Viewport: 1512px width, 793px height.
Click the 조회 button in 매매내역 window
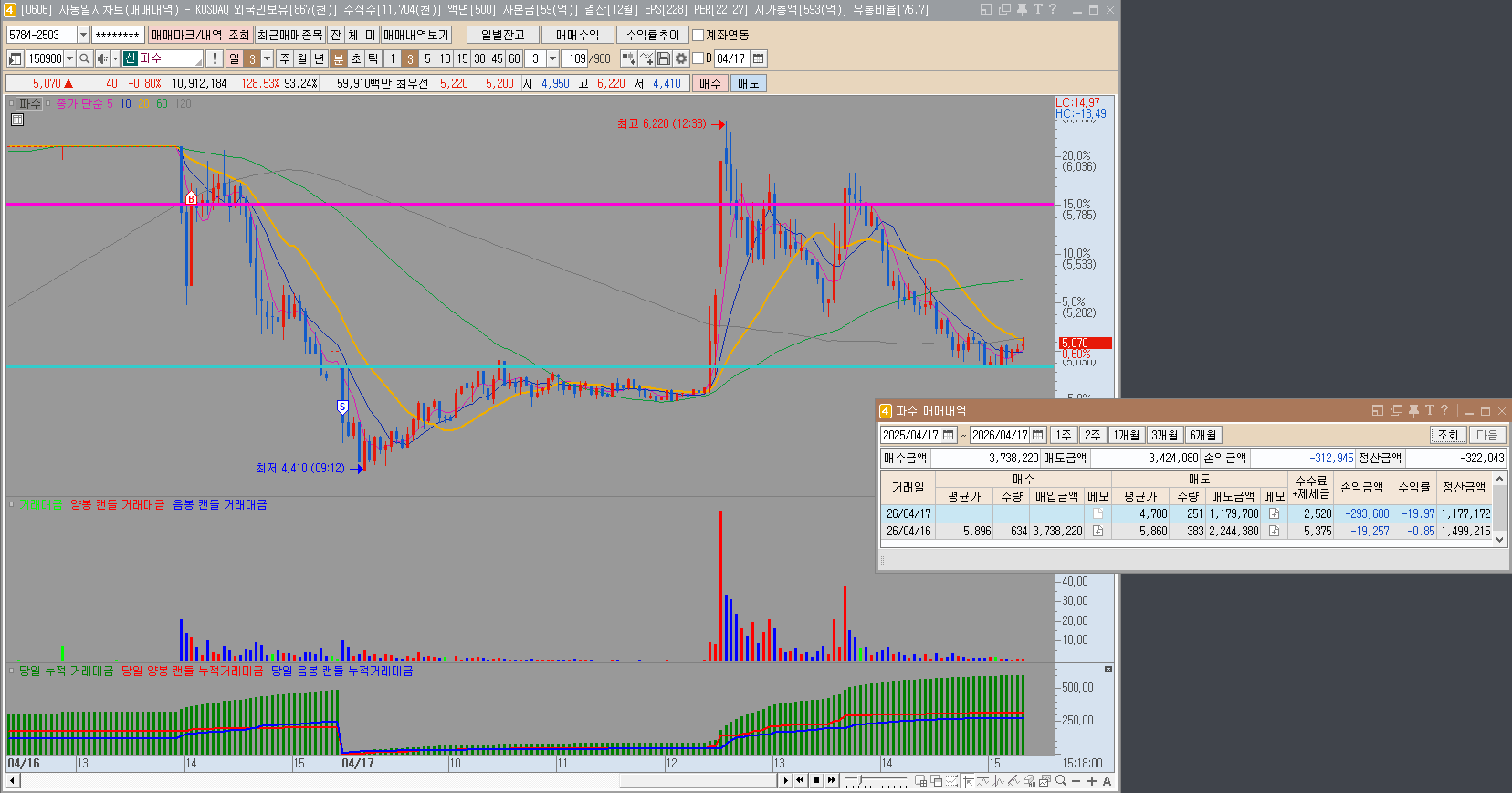[x=1448, y=435]
